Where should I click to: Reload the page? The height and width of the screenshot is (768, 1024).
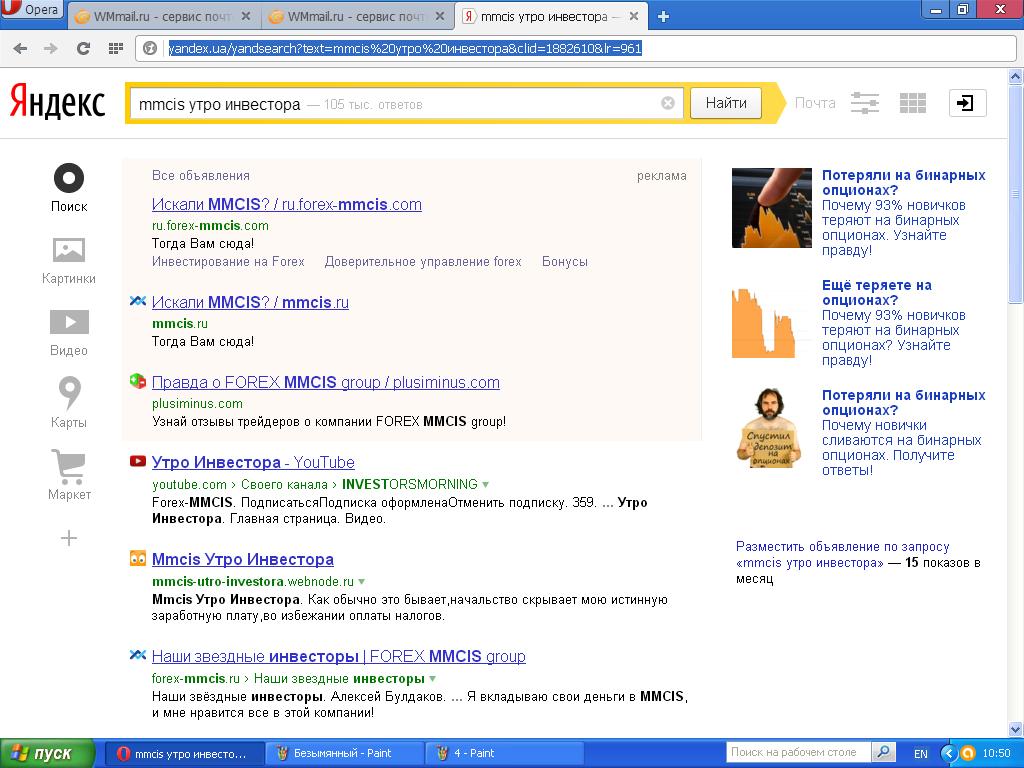pos(83,48)
